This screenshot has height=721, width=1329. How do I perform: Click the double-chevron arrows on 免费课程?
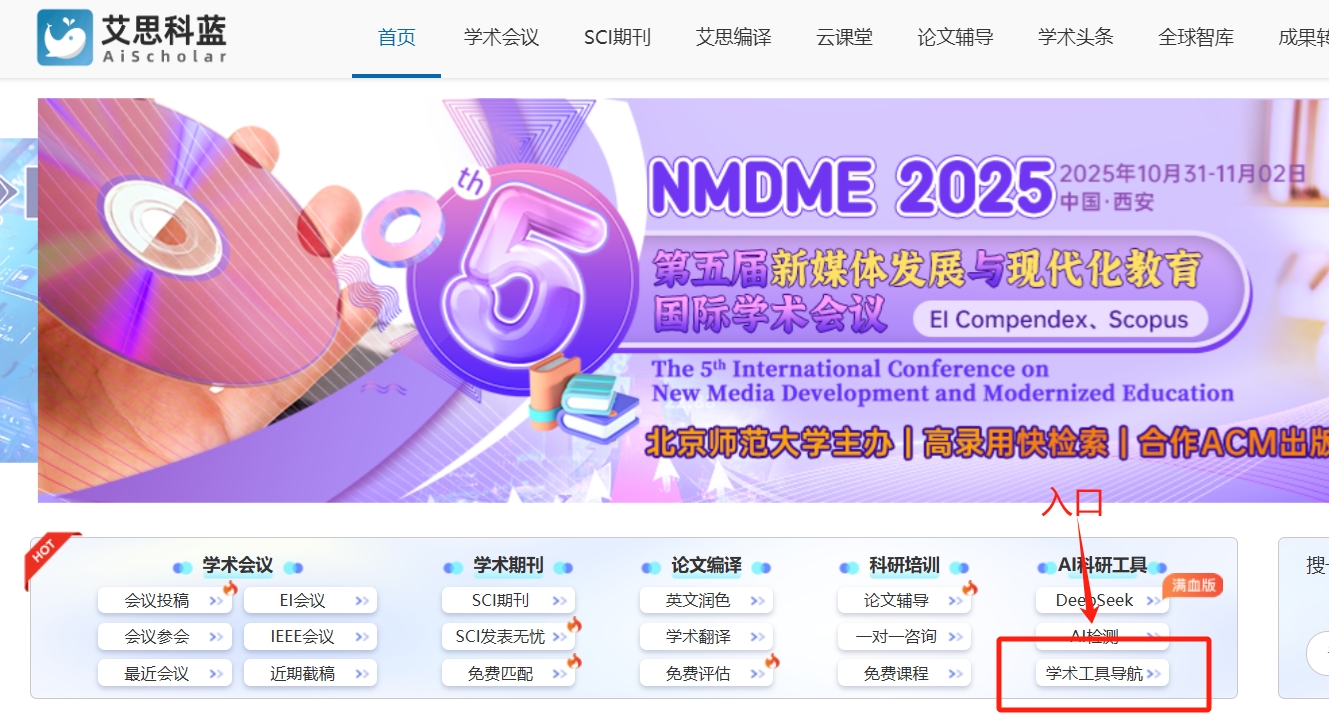pos(958,673)
